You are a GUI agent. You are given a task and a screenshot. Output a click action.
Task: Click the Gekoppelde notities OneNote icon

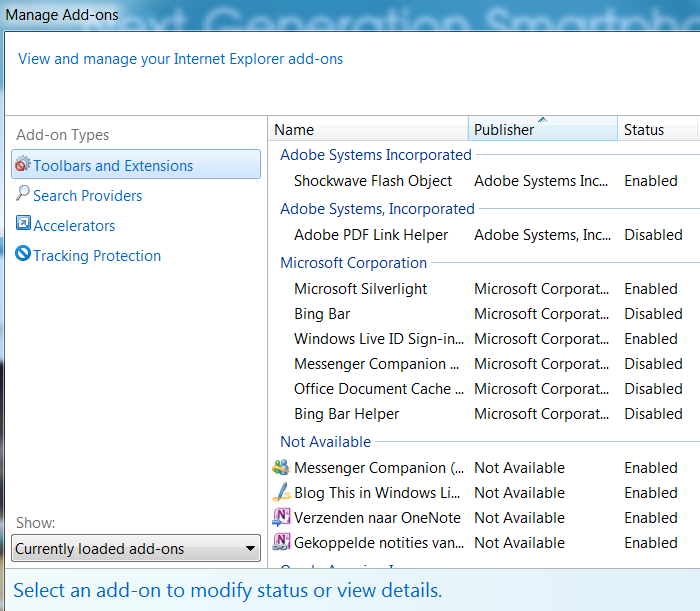pos(281,543)
